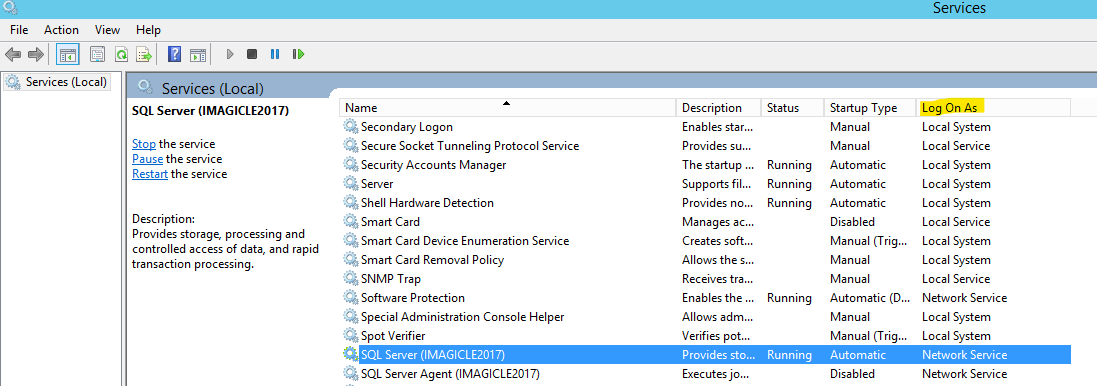Click the Stop Service square icon
Viewport: 1097px width, 386px height.
[252, 54]
